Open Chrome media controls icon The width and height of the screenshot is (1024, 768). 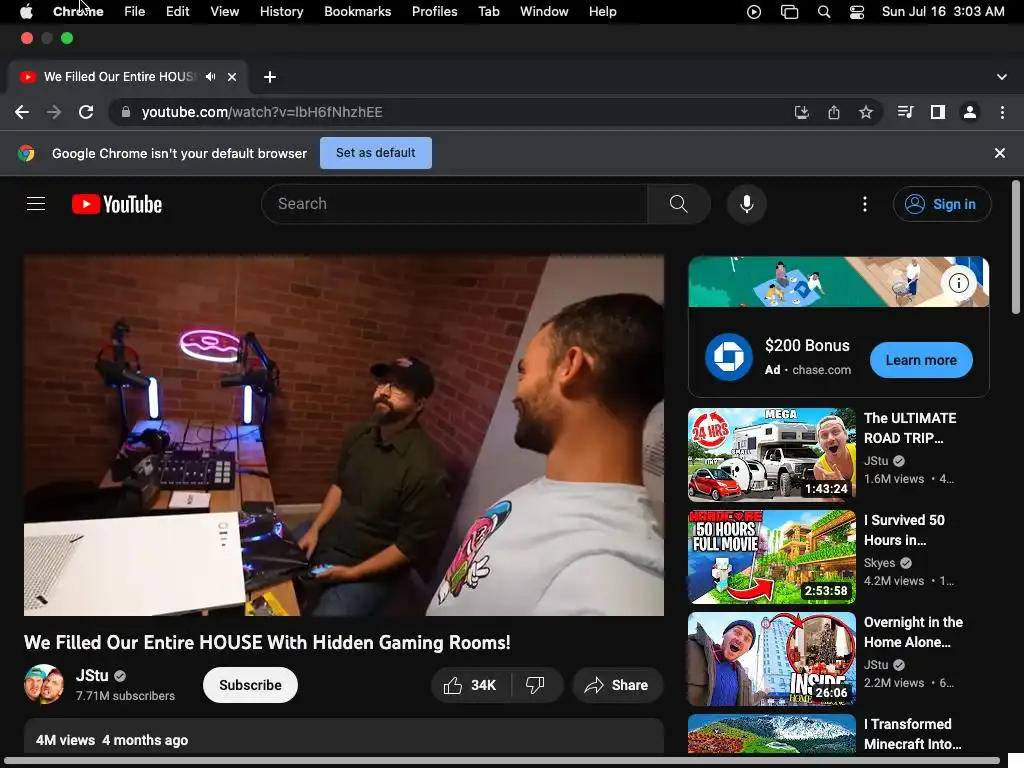905,112
